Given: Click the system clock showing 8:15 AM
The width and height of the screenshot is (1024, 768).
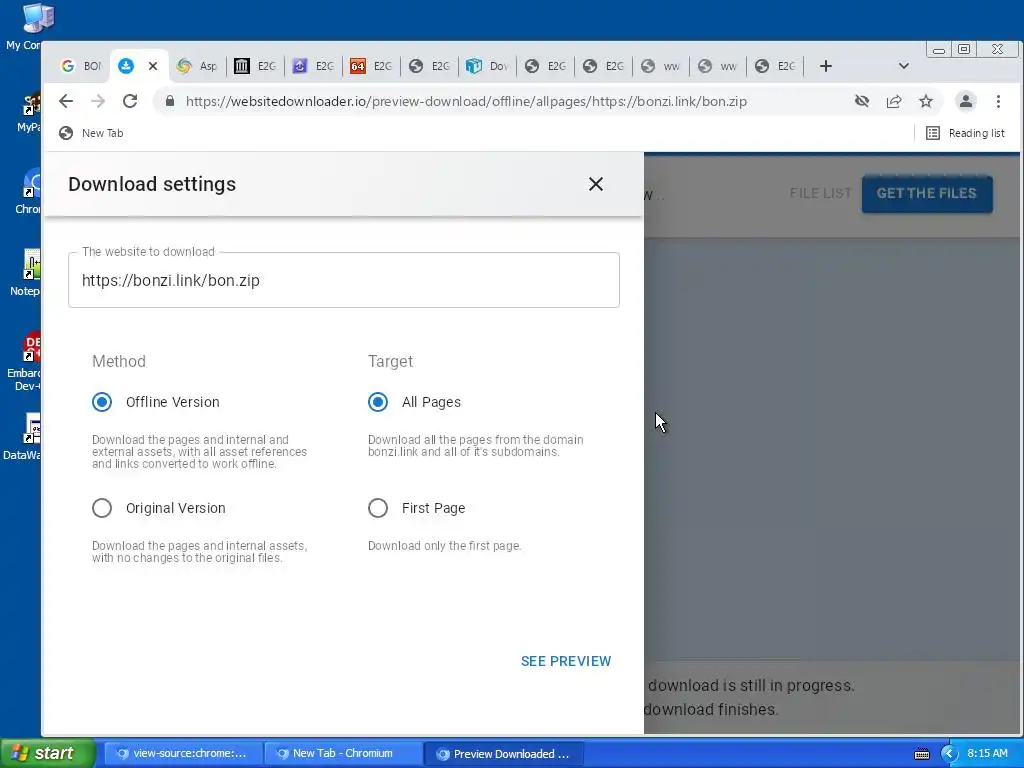Looking at the screenshot, I should click(x=987, y=754).
